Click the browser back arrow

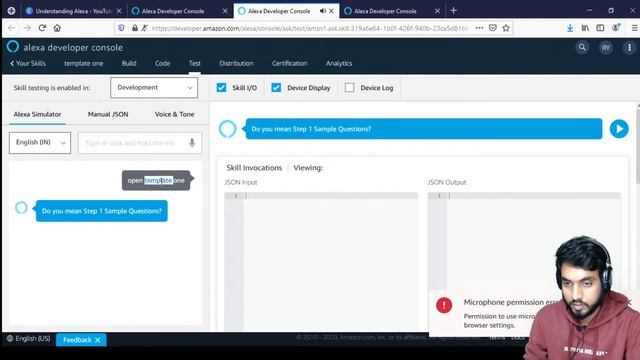[11, 28]
